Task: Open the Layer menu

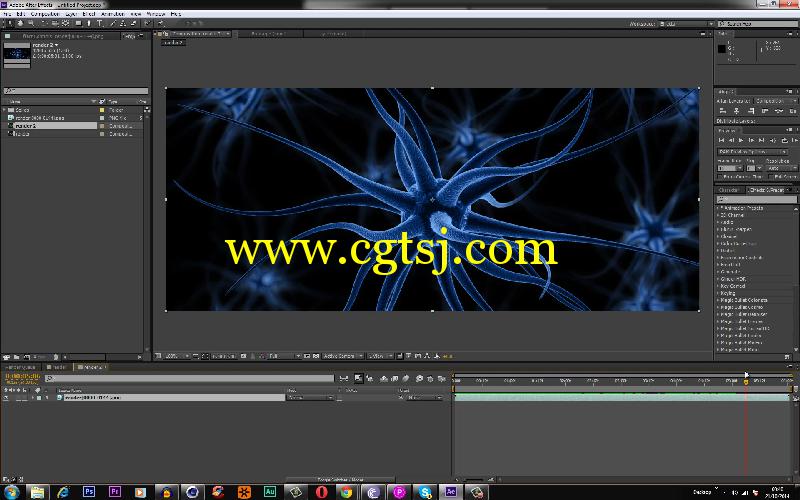Action: (71, 14)
